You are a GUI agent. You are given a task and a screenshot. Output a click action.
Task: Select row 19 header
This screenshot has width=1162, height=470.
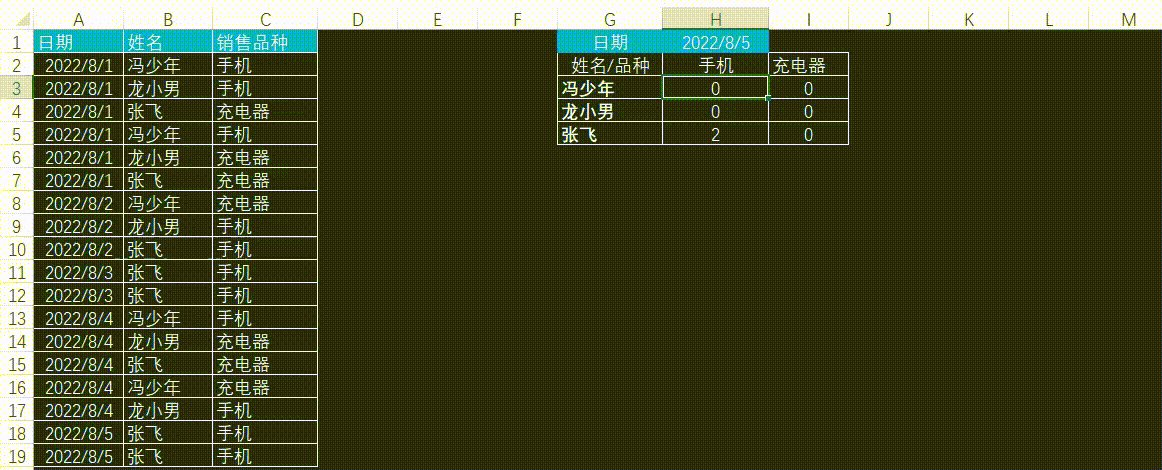click(16, 456)
